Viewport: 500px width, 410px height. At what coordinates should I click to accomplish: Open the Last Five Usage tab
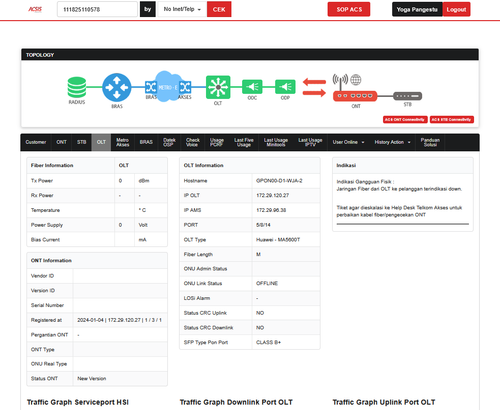(x=244, y=142)
